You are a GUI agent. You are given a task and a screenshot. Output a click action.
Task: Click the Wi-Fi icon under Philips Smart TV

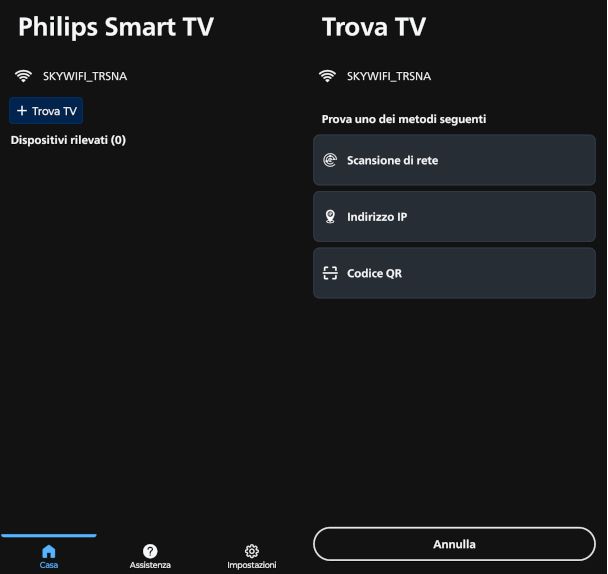23,76
